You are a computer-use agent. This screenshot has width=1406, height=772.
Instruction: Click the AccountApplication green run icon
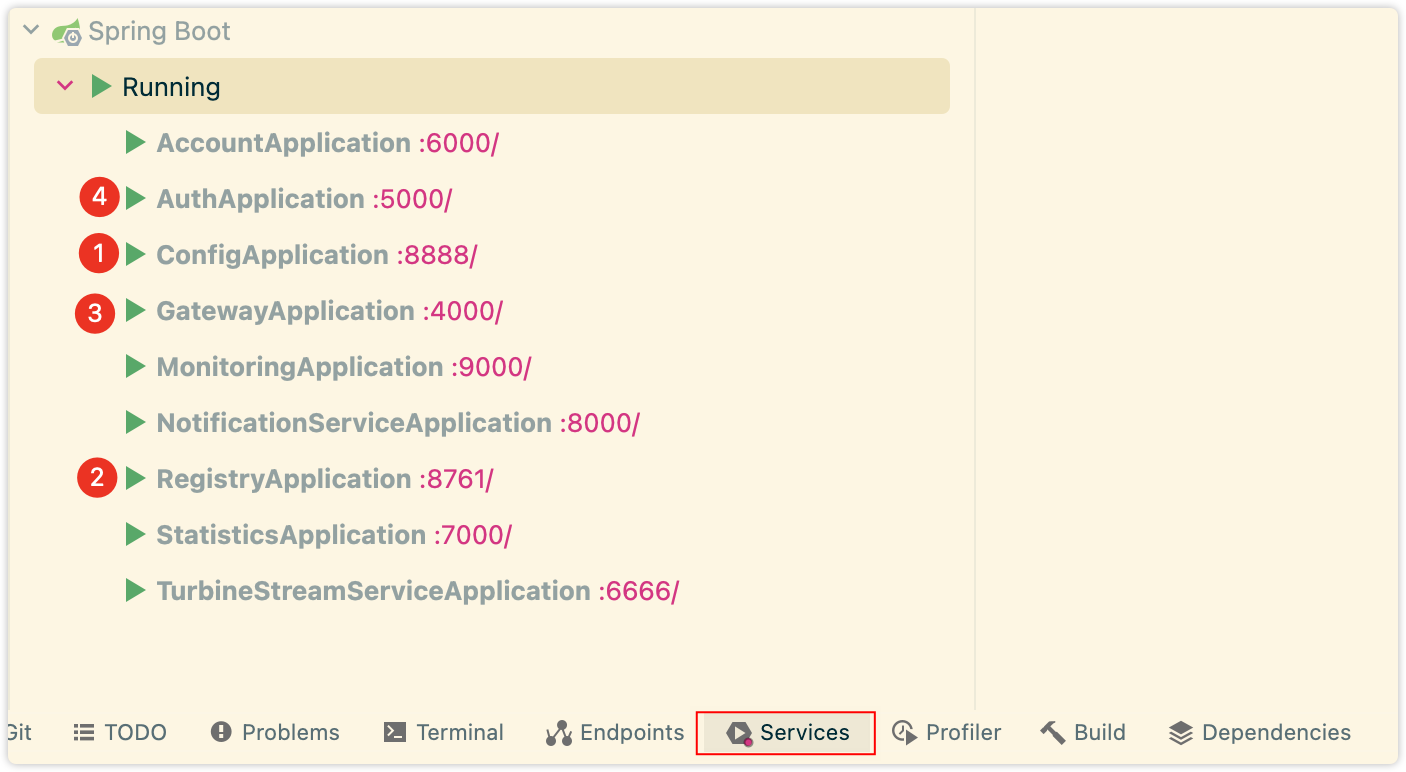[136, 143]
